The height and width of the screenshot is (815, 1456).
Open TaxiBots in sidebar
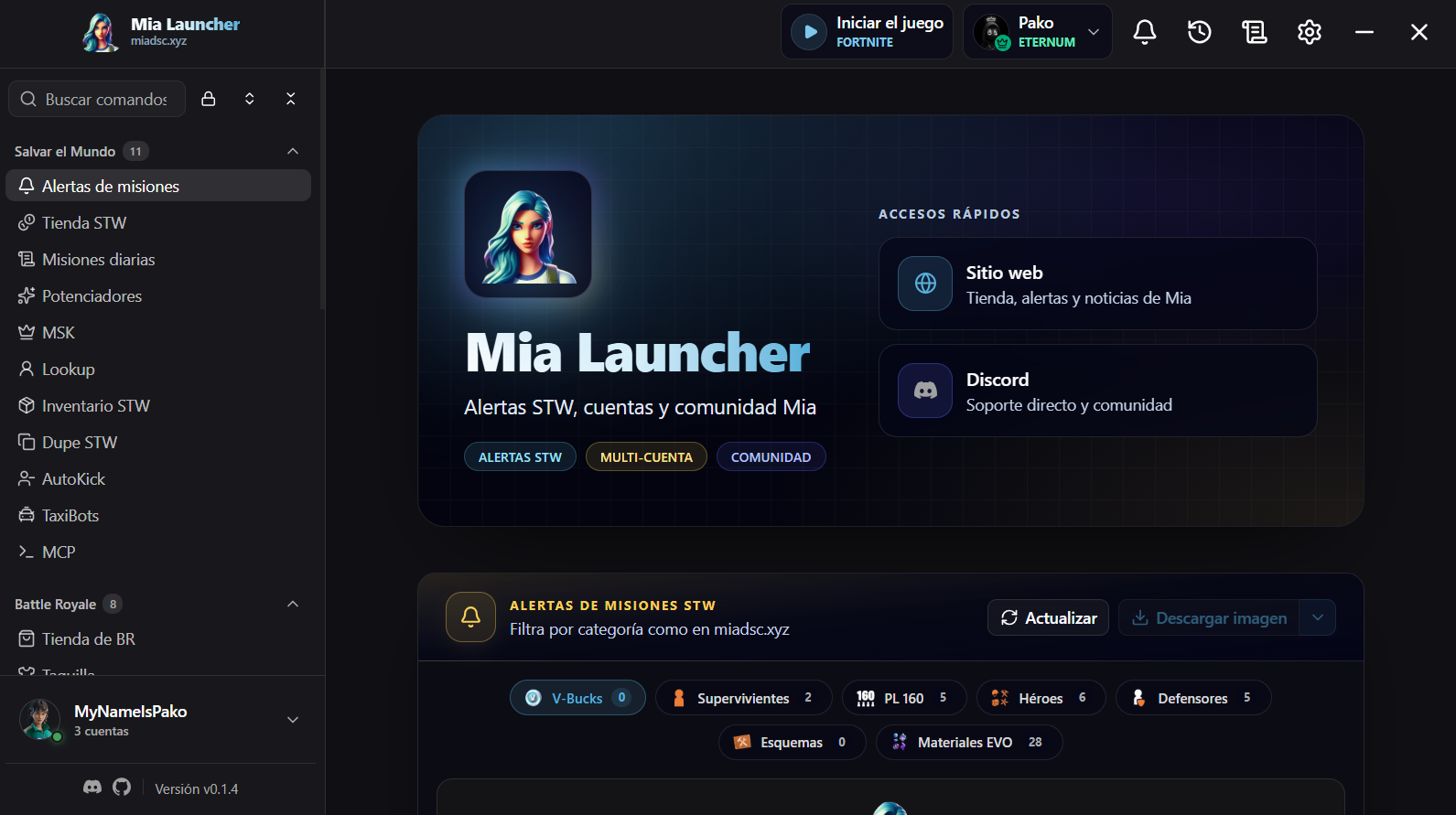click(x=158, y=515)
